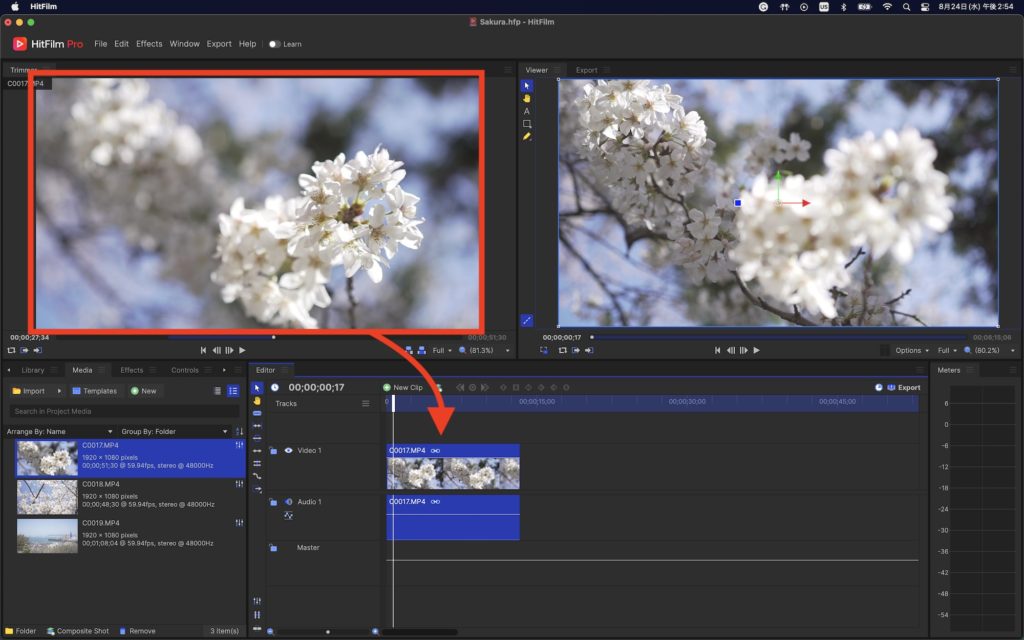
Task: Click the New Clip button
Action: 403,387
